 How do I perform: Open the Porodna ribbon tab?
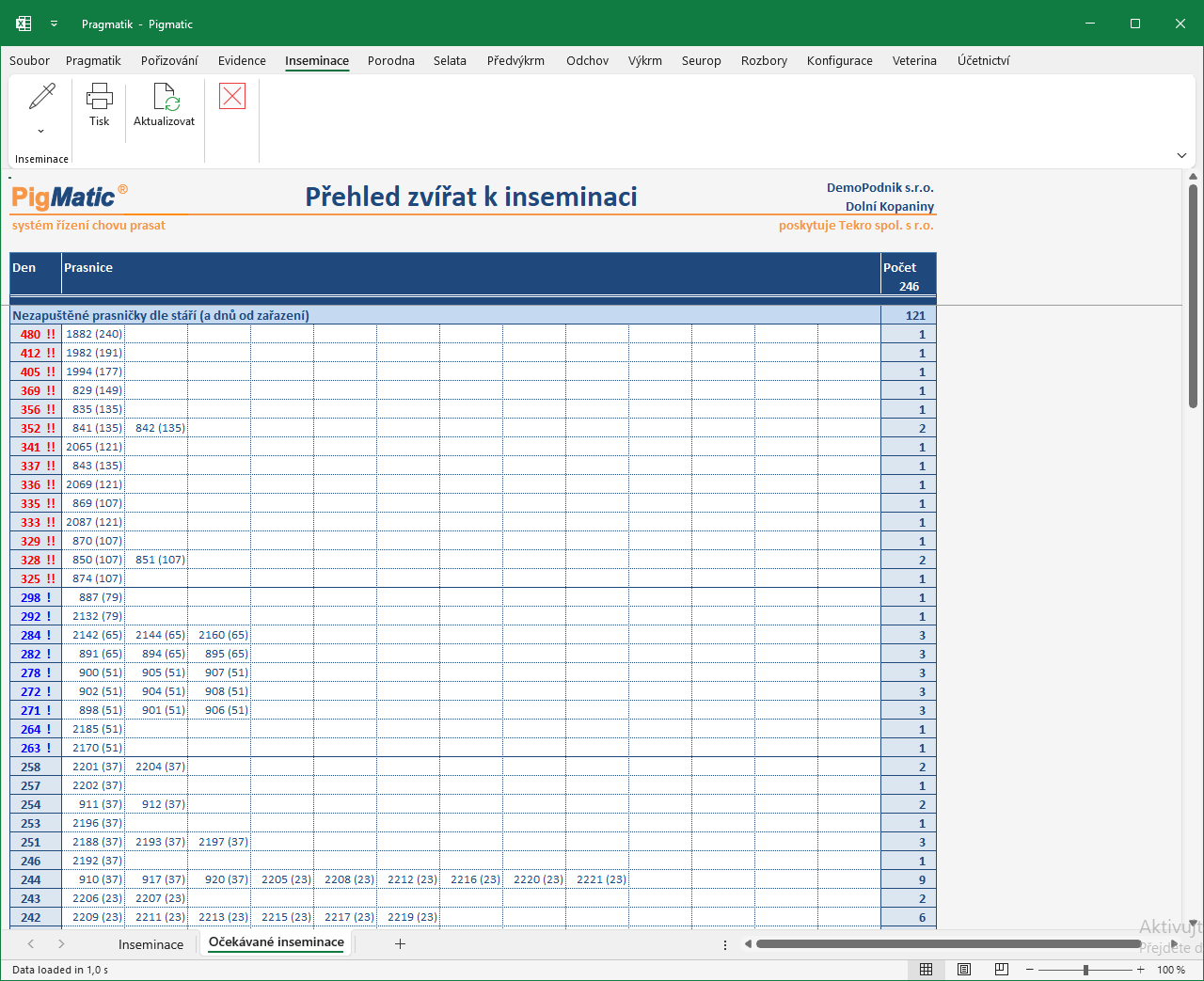[x=391, y=60]
